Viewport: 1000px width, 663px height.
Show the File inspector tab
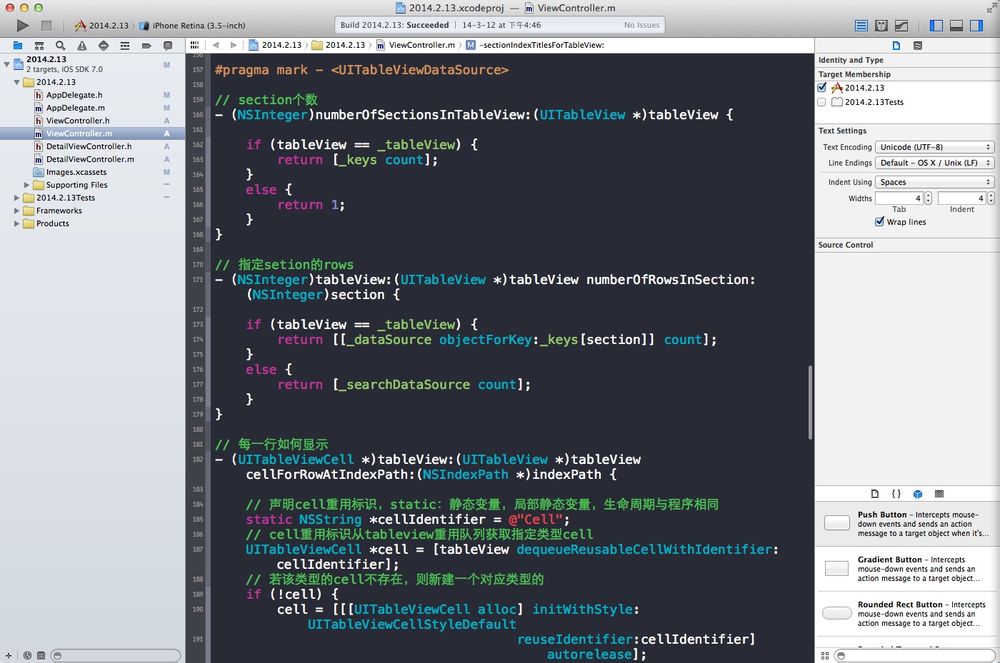896,45
